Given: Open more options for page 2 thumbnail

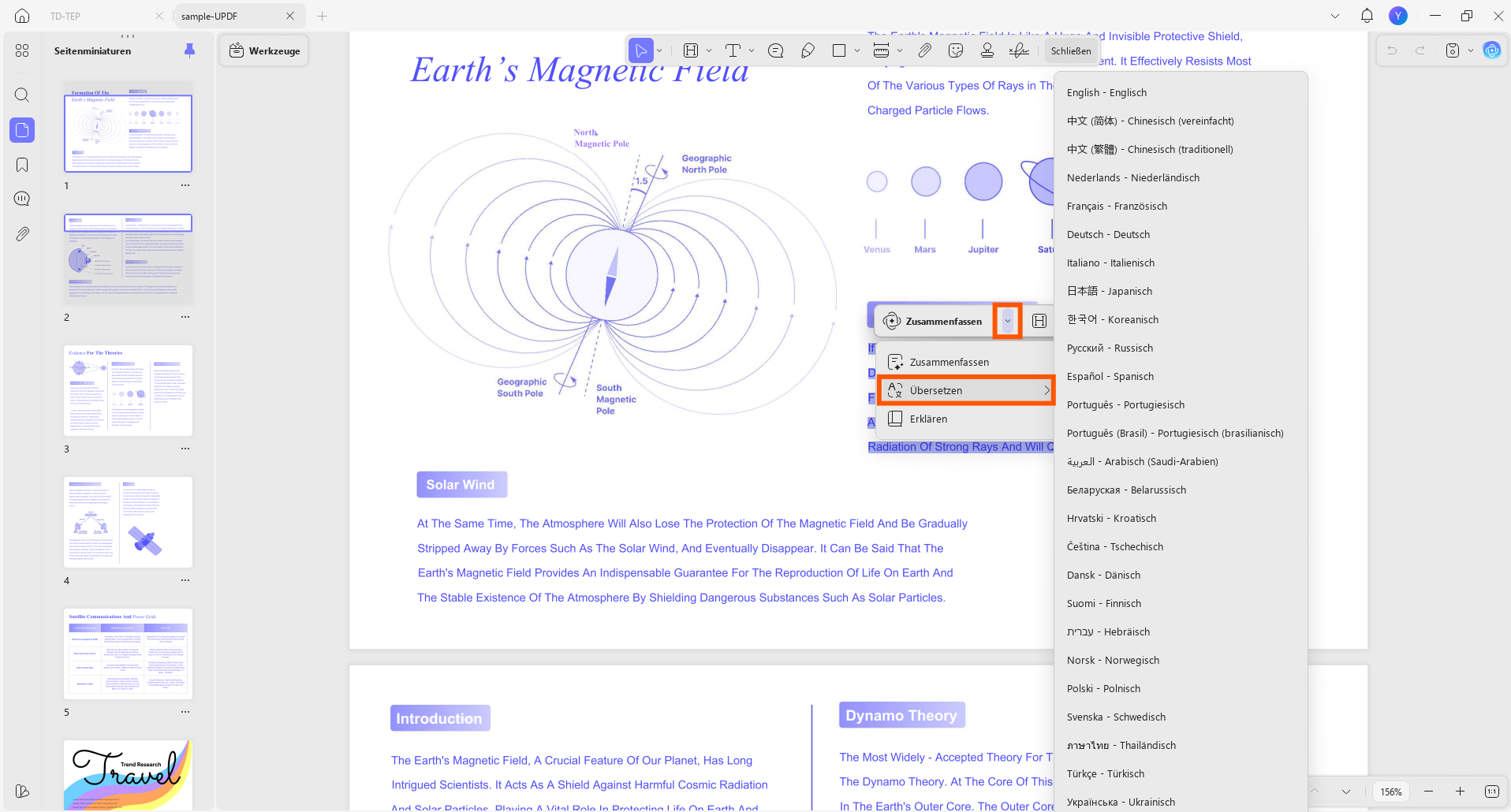Looking at the screenshot, I should tap(185, 317).
